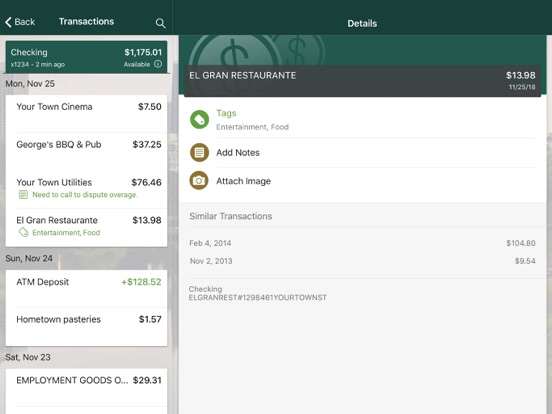Open the ATM Deposit transaction

click(x=86, y=289)
